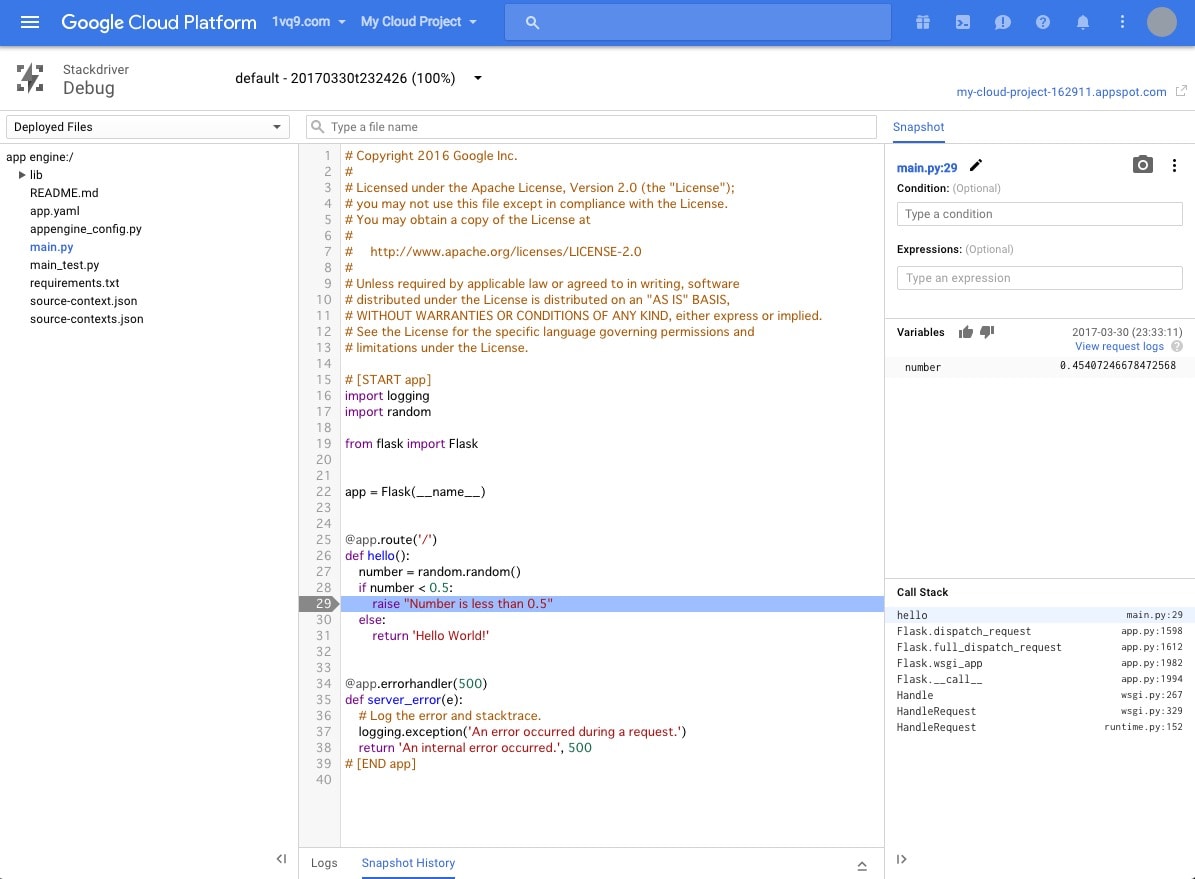Click line number 37 in the gutter

tap(324, 732)
